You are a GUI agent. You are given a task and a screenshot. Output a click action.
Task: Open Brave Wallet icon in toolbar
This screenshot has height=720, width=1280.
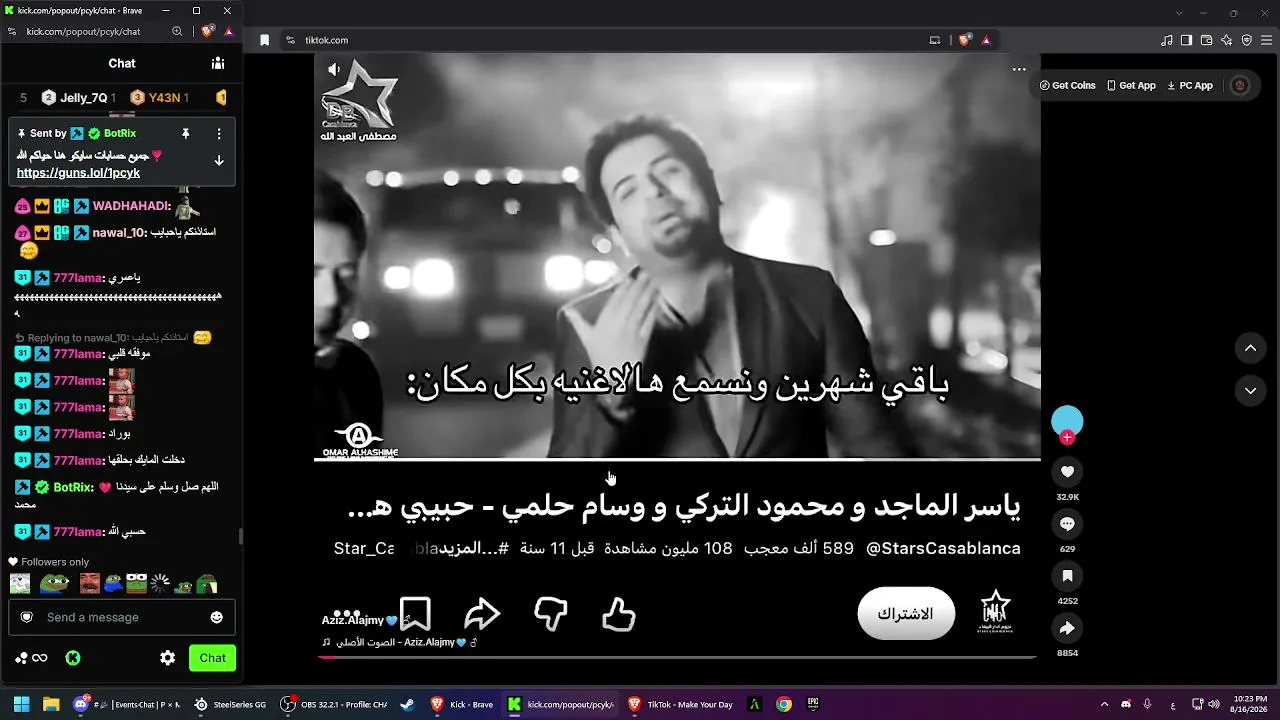click(1206, 40)
